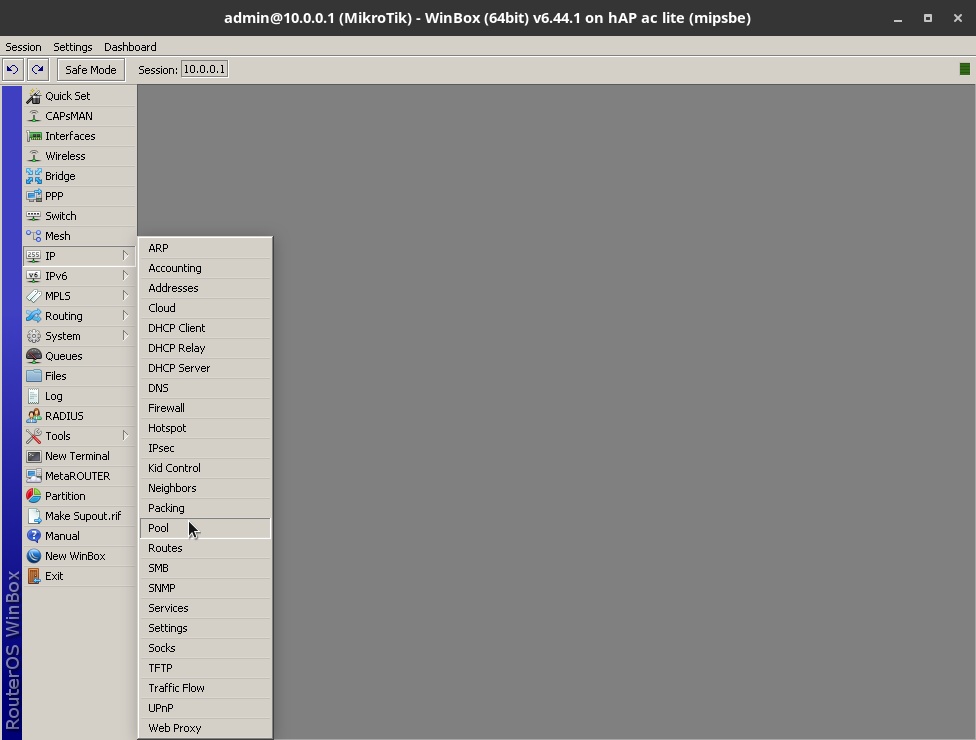The width and height of the screenshot is (976, 740).
Task: Click the Make Supout.rif file icon
Action: pyautogui.click(x=34, y=516)
